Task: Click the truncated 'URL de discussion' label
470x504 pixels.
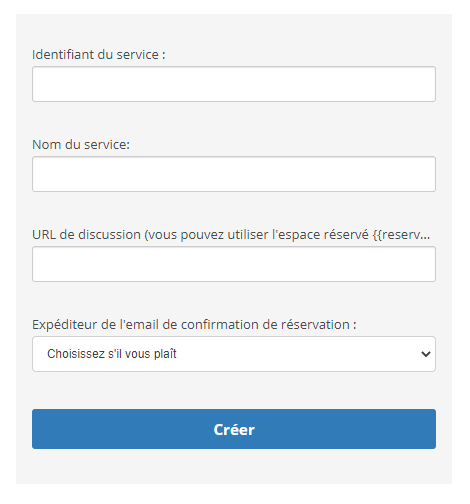Action: tap(231, 235)
